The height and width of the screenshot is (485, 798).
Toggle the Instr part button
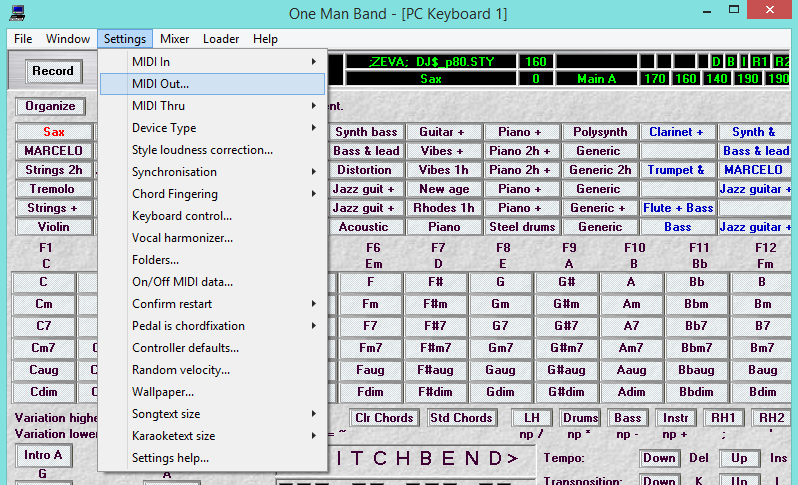(x=675, y=418)
